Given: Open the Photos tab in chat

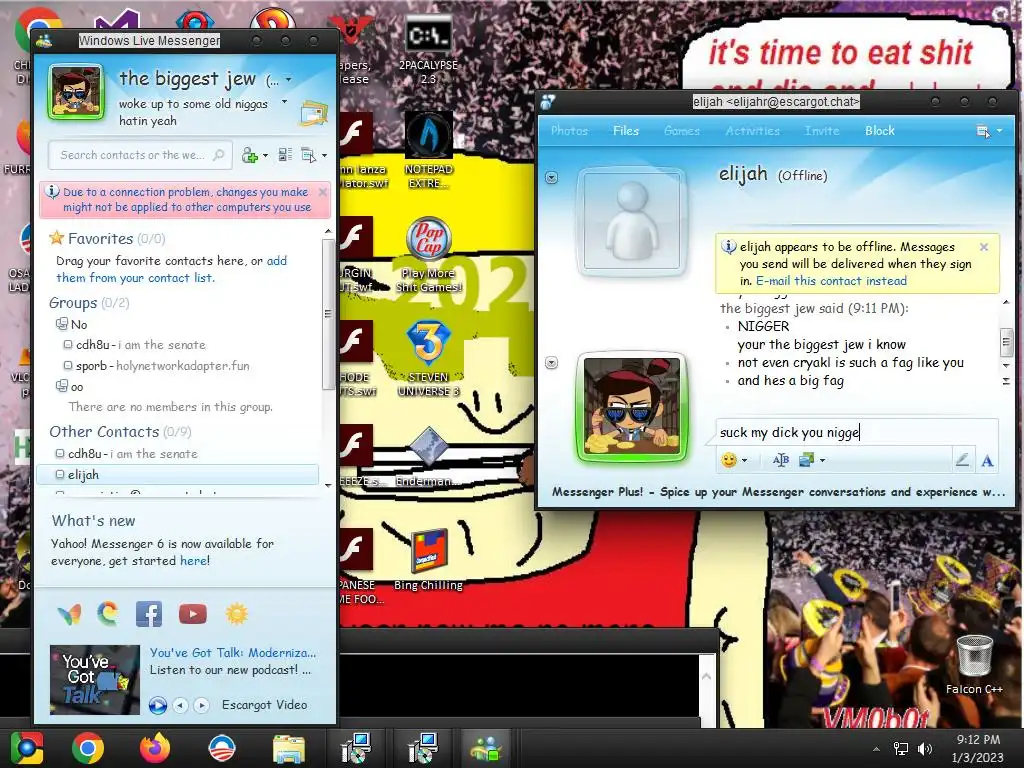Looking at the screenshot, I should (569, 131).
